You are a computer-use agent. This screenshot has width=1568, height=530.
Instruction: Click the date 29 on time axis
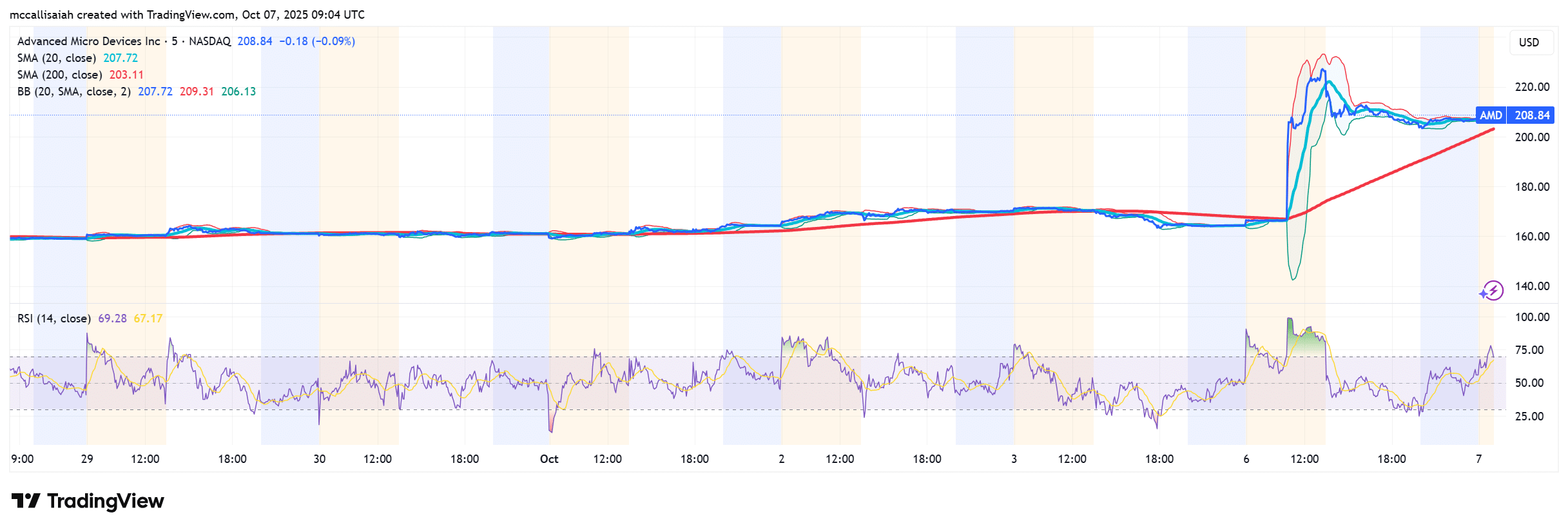coord(87,459)
